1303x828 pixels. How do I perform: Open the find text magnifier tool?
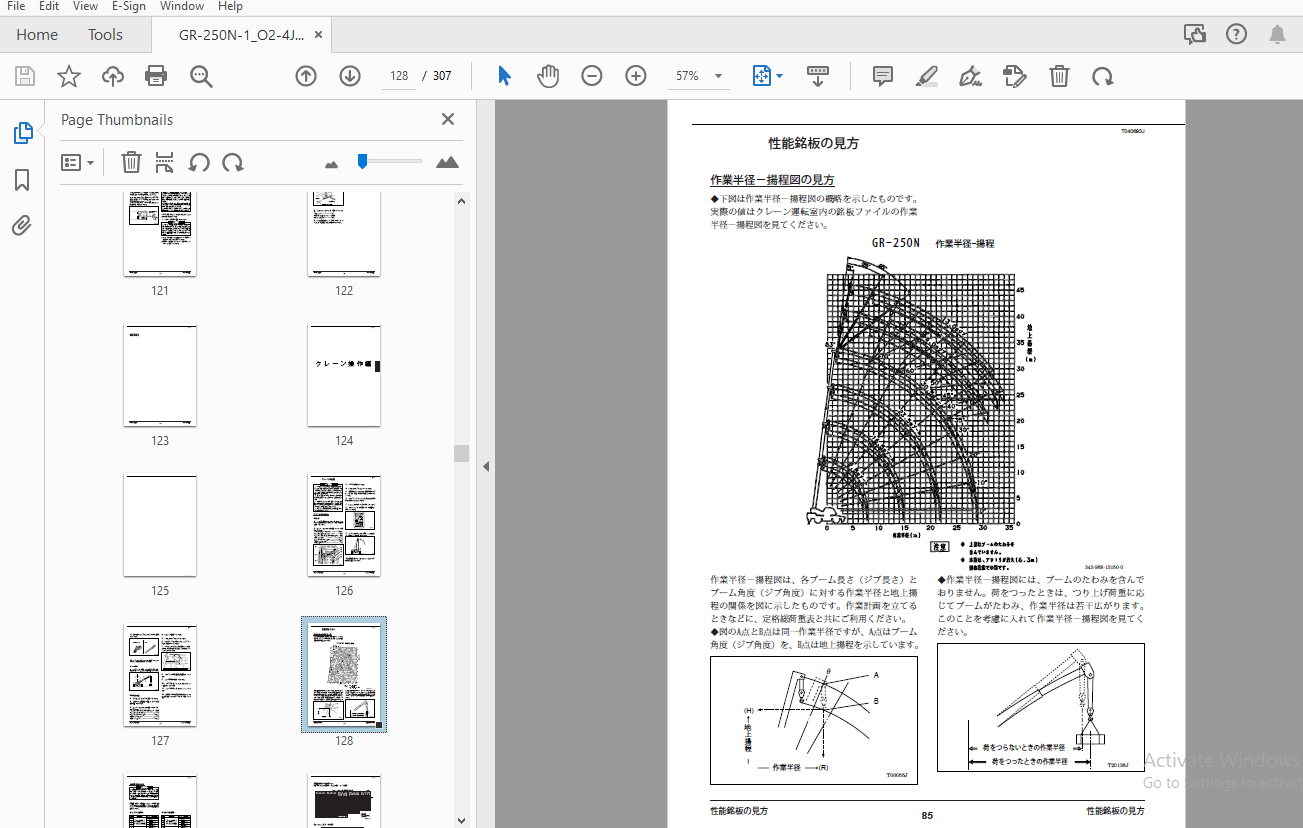(x=202, y=76)
